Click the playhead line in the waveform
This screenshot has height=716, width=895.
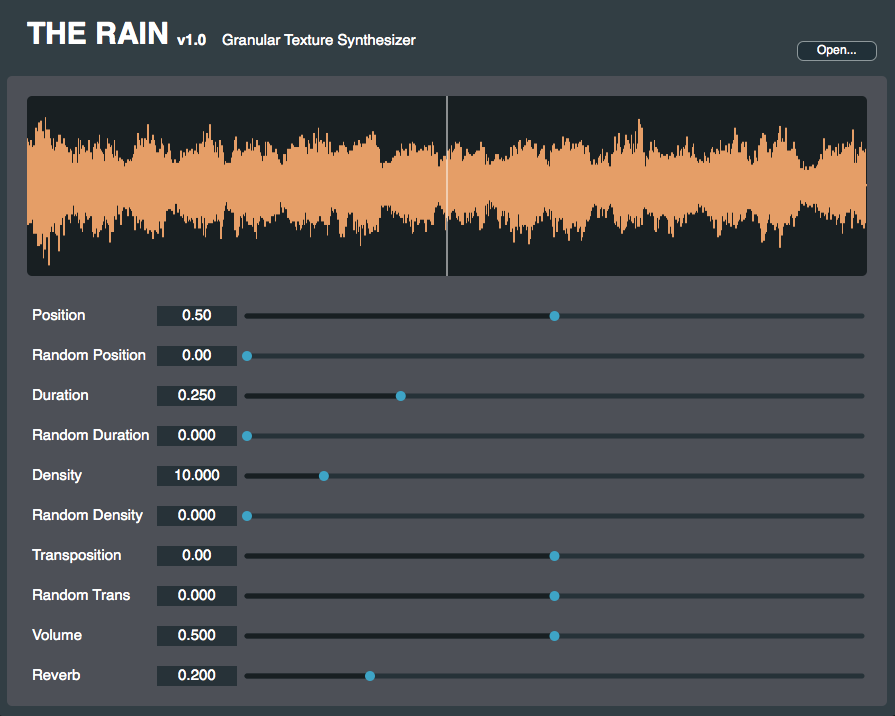pos(447,186)
